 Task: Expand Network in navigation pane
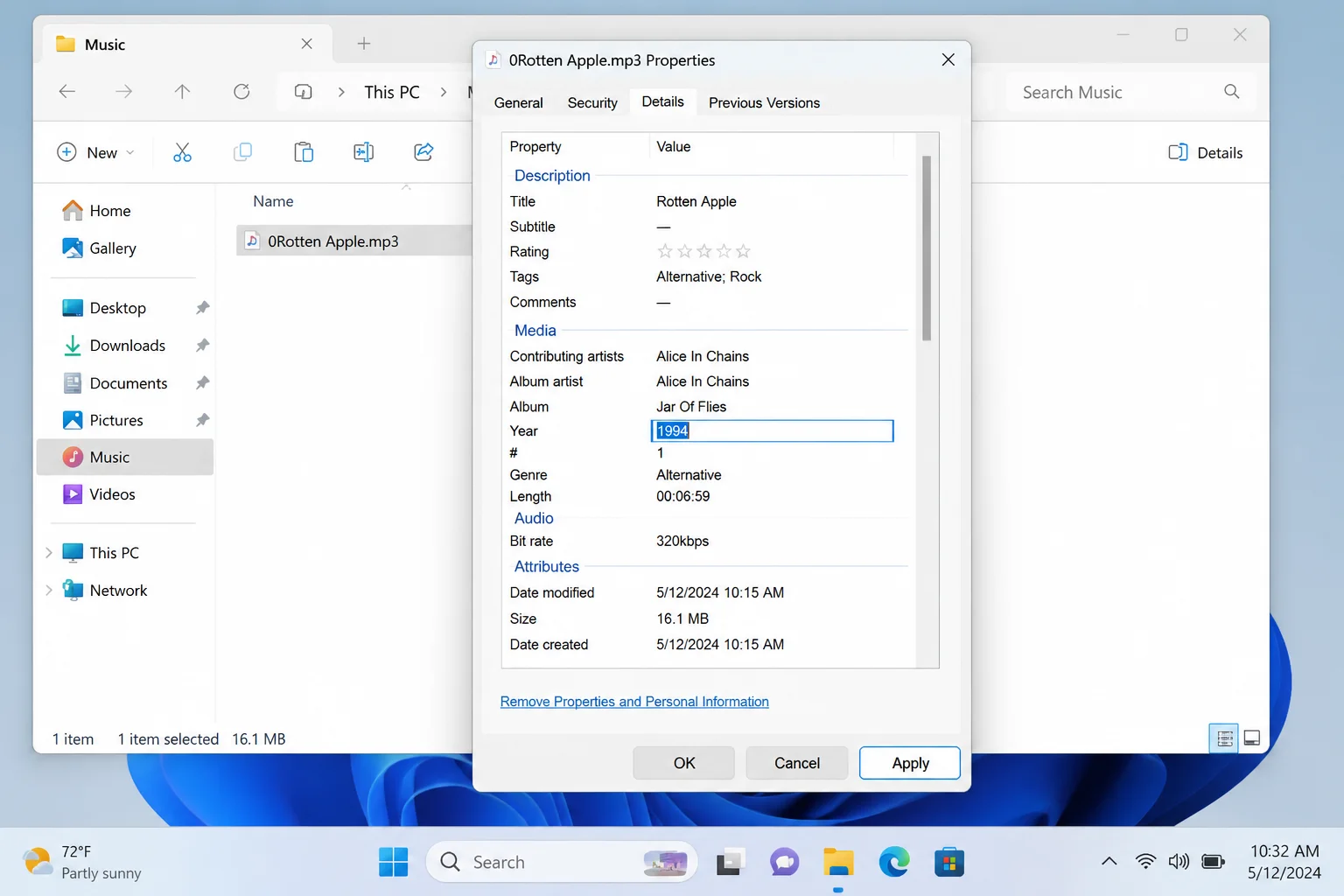[49, 591]
